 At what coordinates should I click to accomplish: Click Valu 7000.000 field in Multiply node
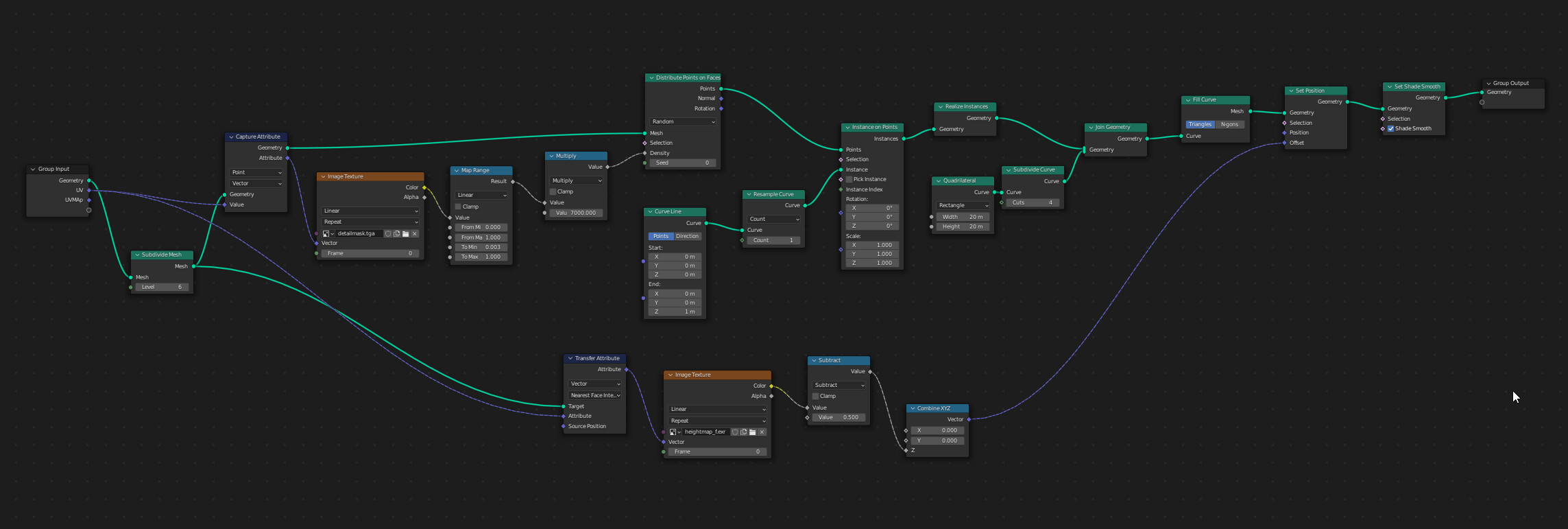click(x=577, y=213)
